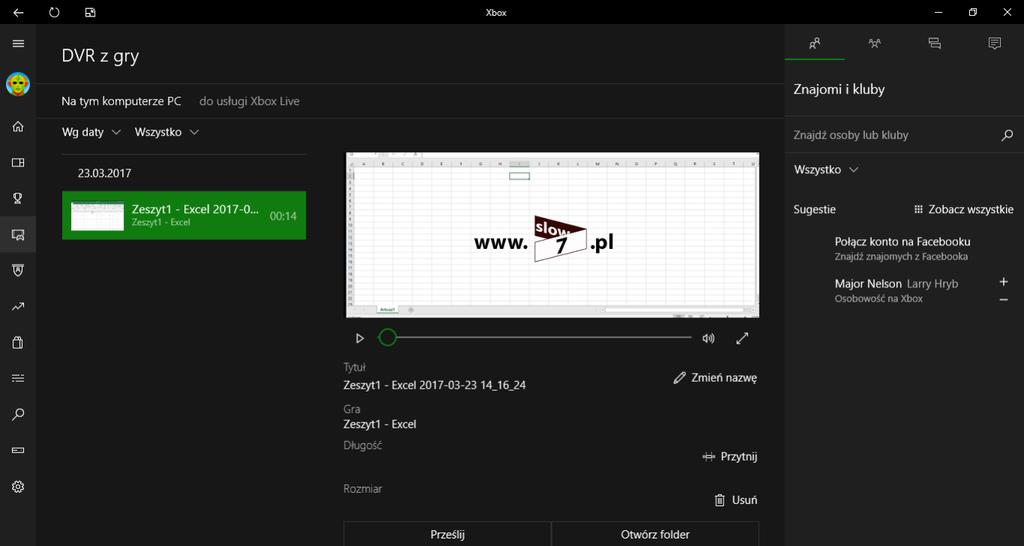Image resolution: width=1024 pixels, height=546 pixels.
Task: Click 'Zobacz wszystkie' link
Action: pyautogui.click(x=963, y=210)
